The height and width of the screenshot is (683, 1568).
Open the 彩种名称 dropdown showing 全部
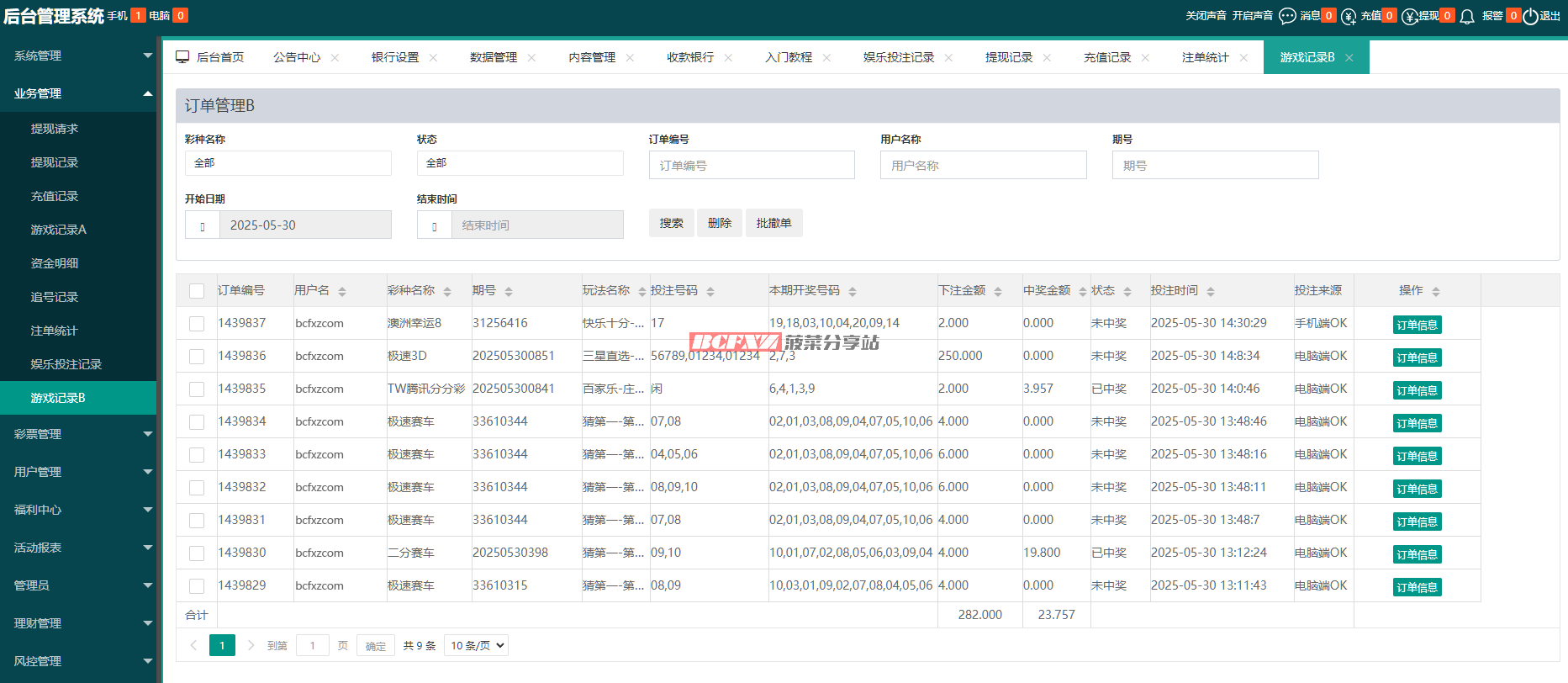(x=288, y=163)
